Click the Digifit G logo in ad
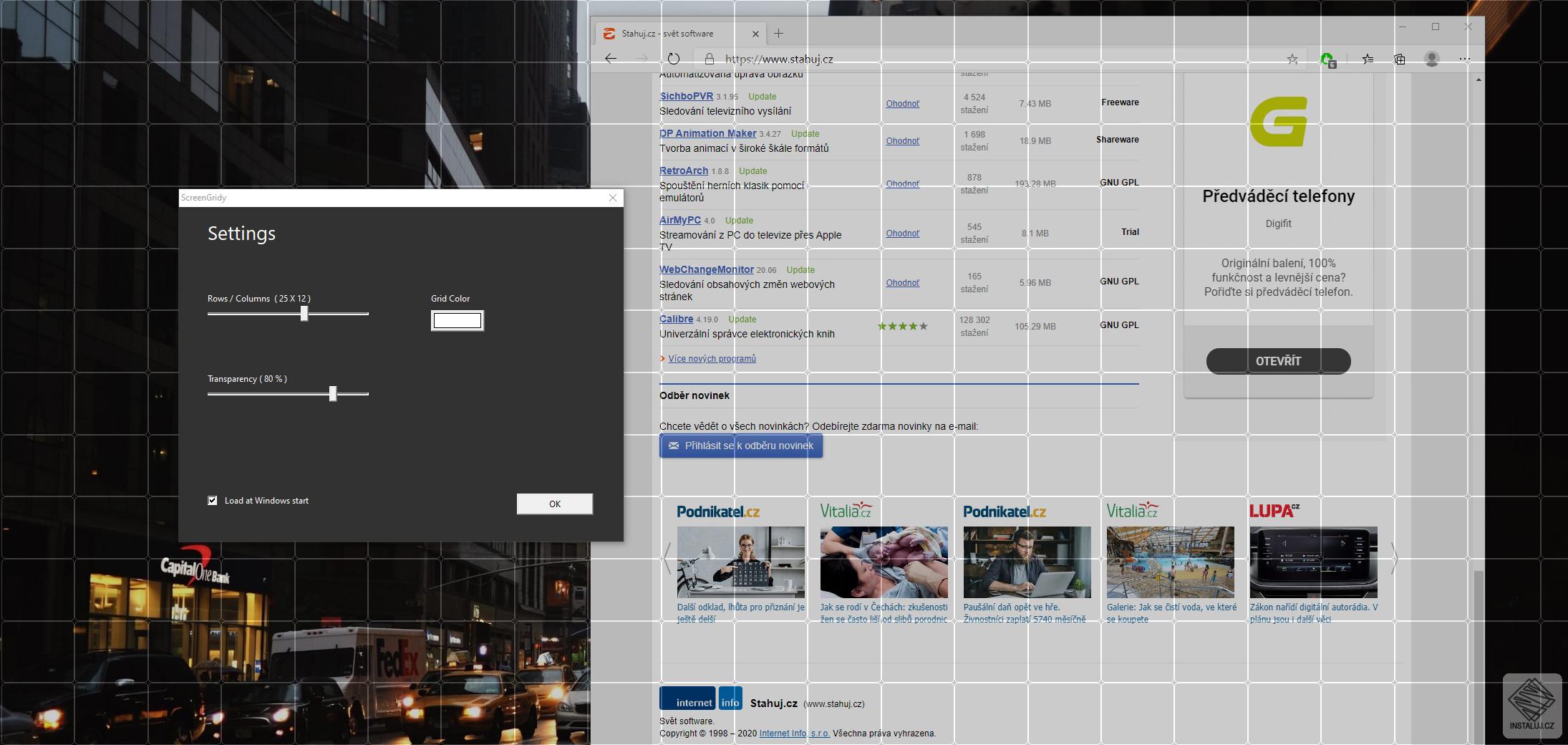This screenshot has height=745, width=1568. coord(1278,122)
